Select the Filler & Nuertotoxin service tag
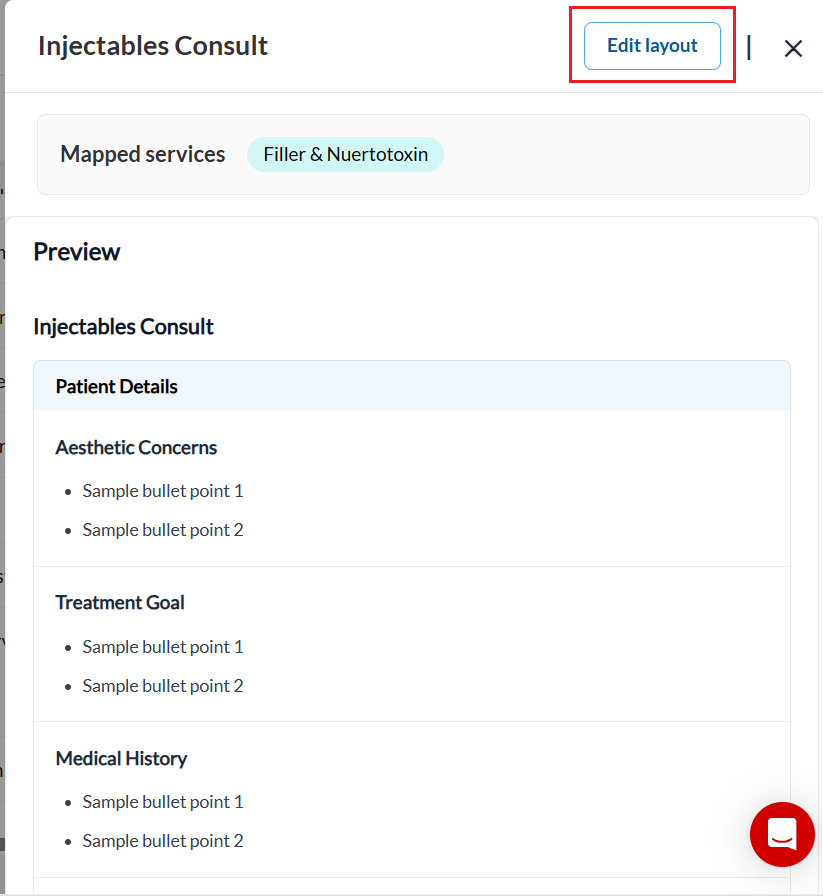This screenshot has height=896, width=823. click(x=345, y=155)
